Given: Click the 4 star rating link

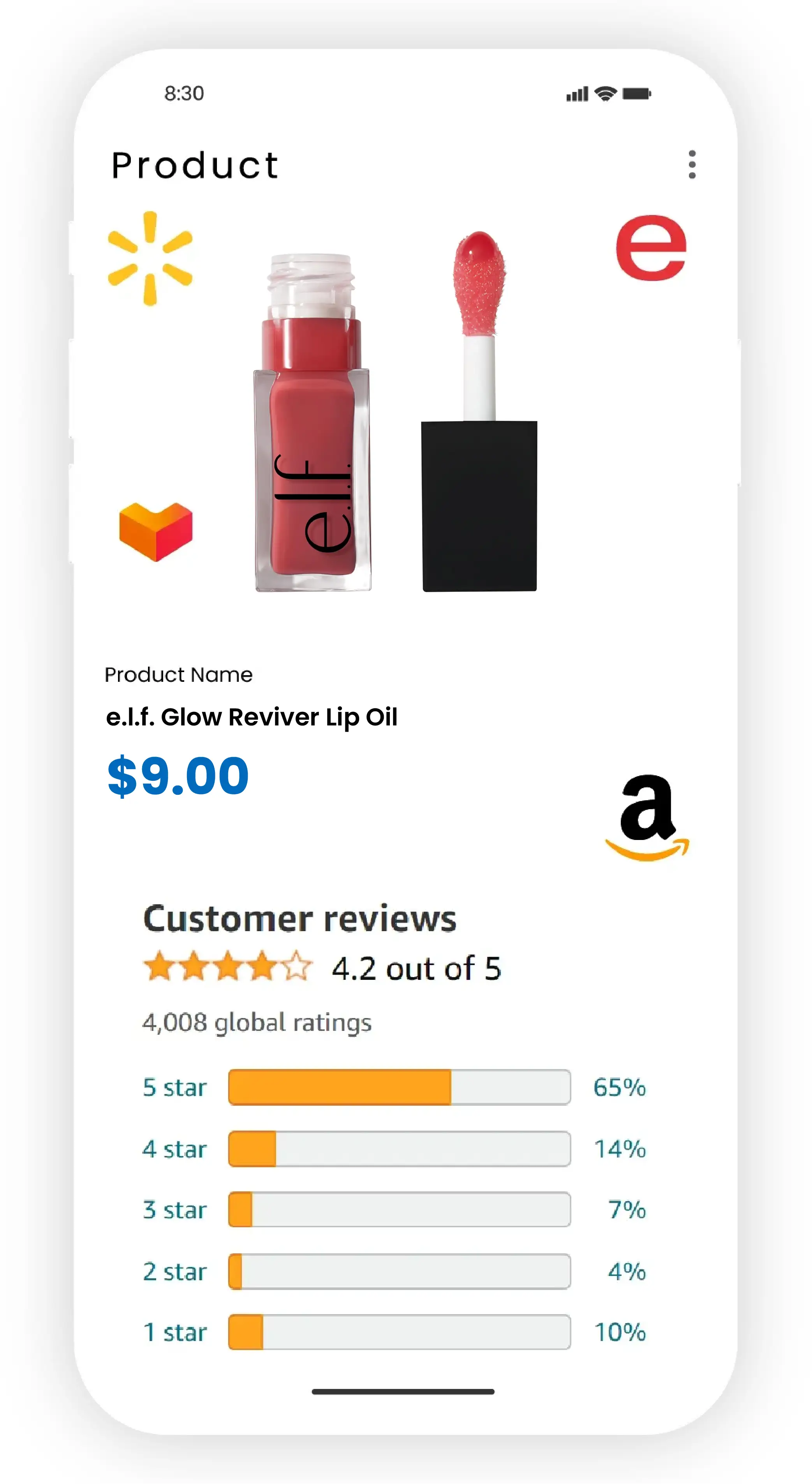Looking at the screenshot, I should 174,1149.
